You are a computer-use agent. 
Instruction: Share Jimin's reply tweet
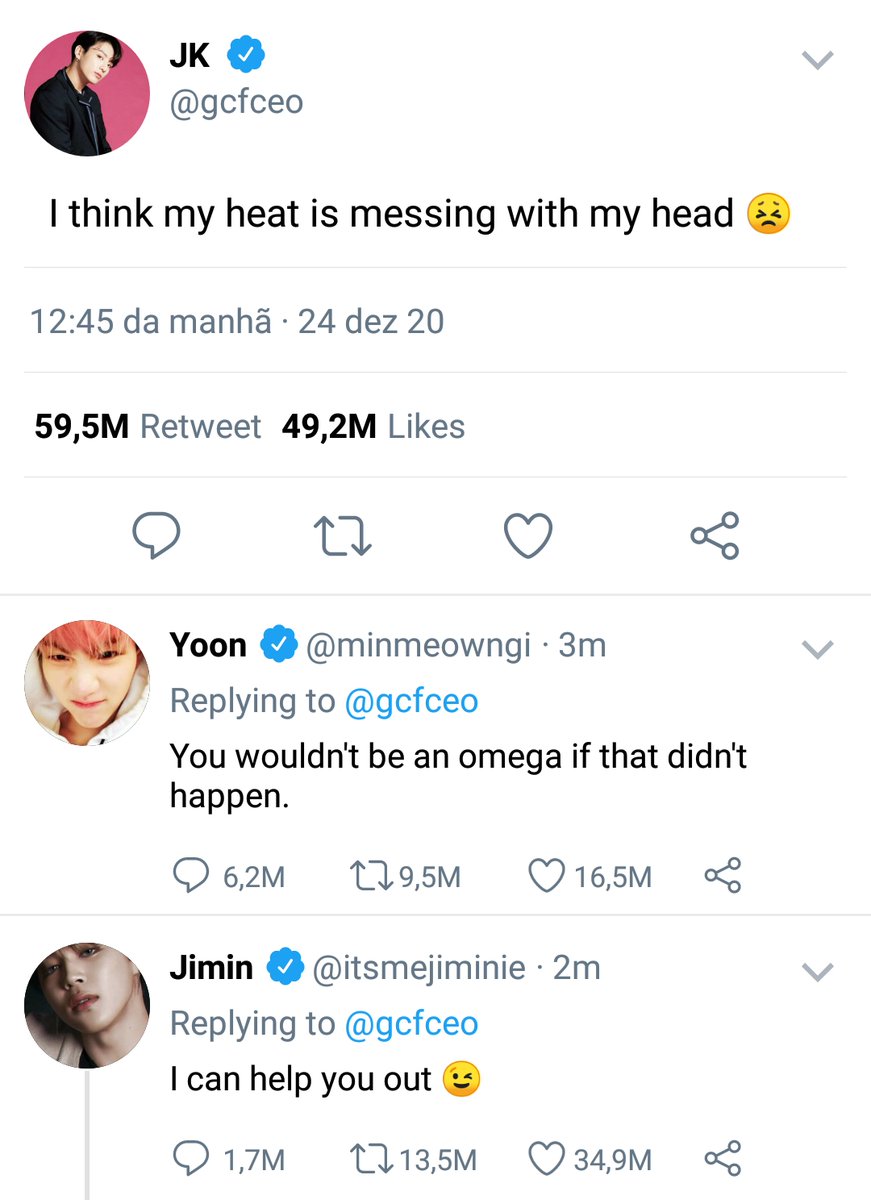[722, 1159]
